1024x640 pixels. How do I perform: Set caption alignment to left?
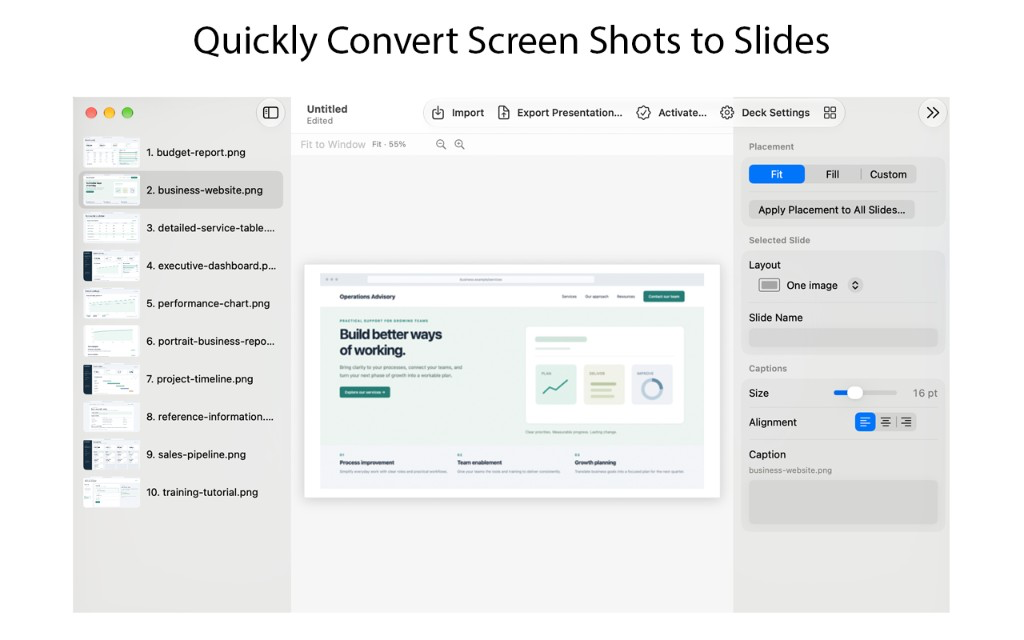click(x=865, y=422)
